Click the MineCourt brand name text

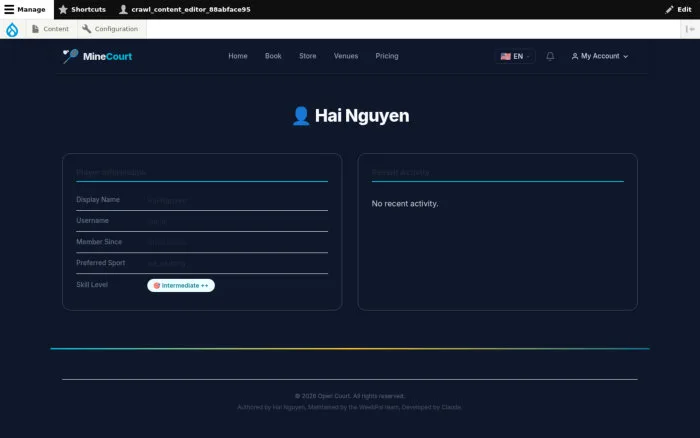point(107,57)
